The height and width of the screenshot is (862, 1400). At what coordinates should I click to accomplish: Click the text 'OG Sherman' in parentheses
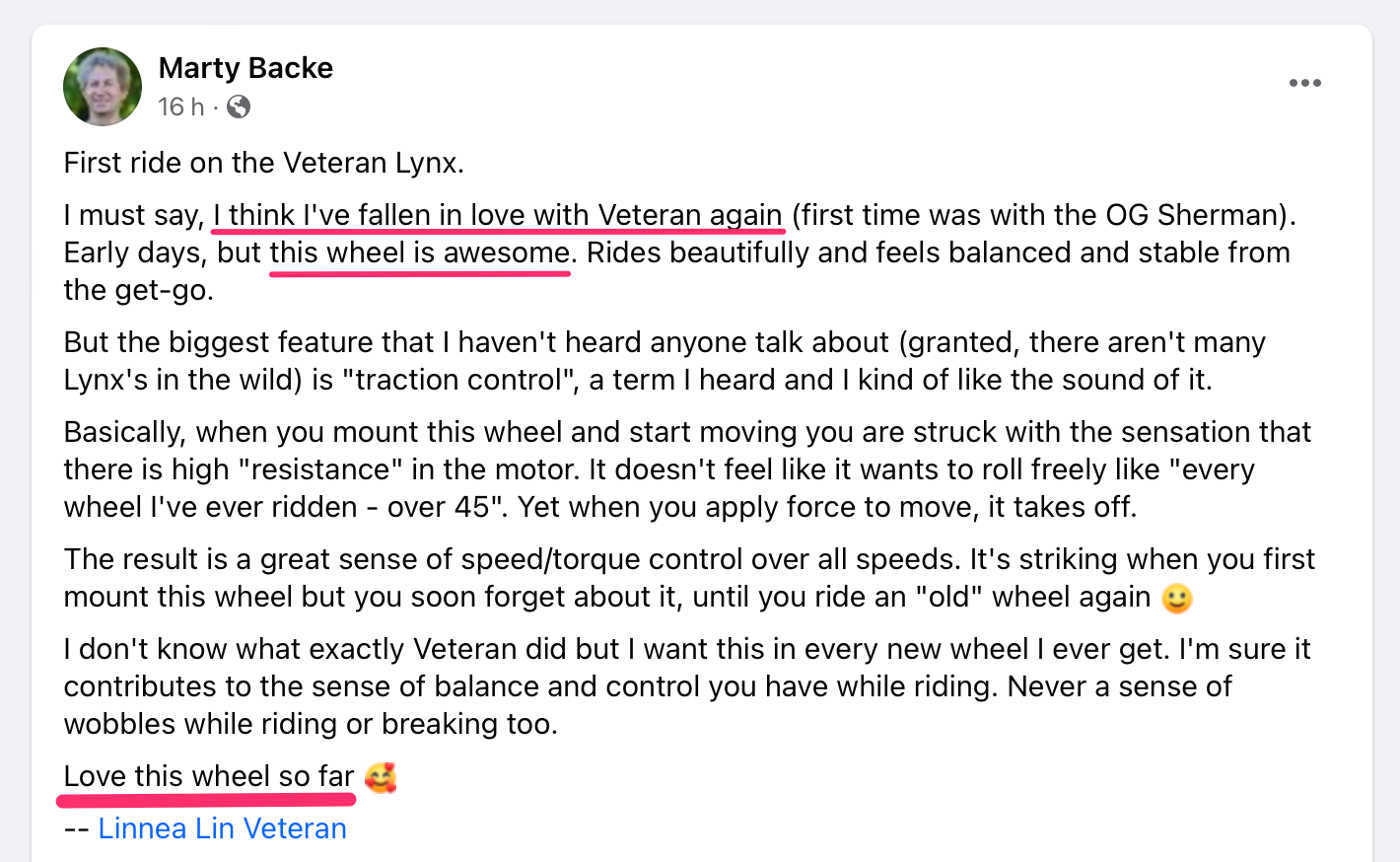point(1192,215)
